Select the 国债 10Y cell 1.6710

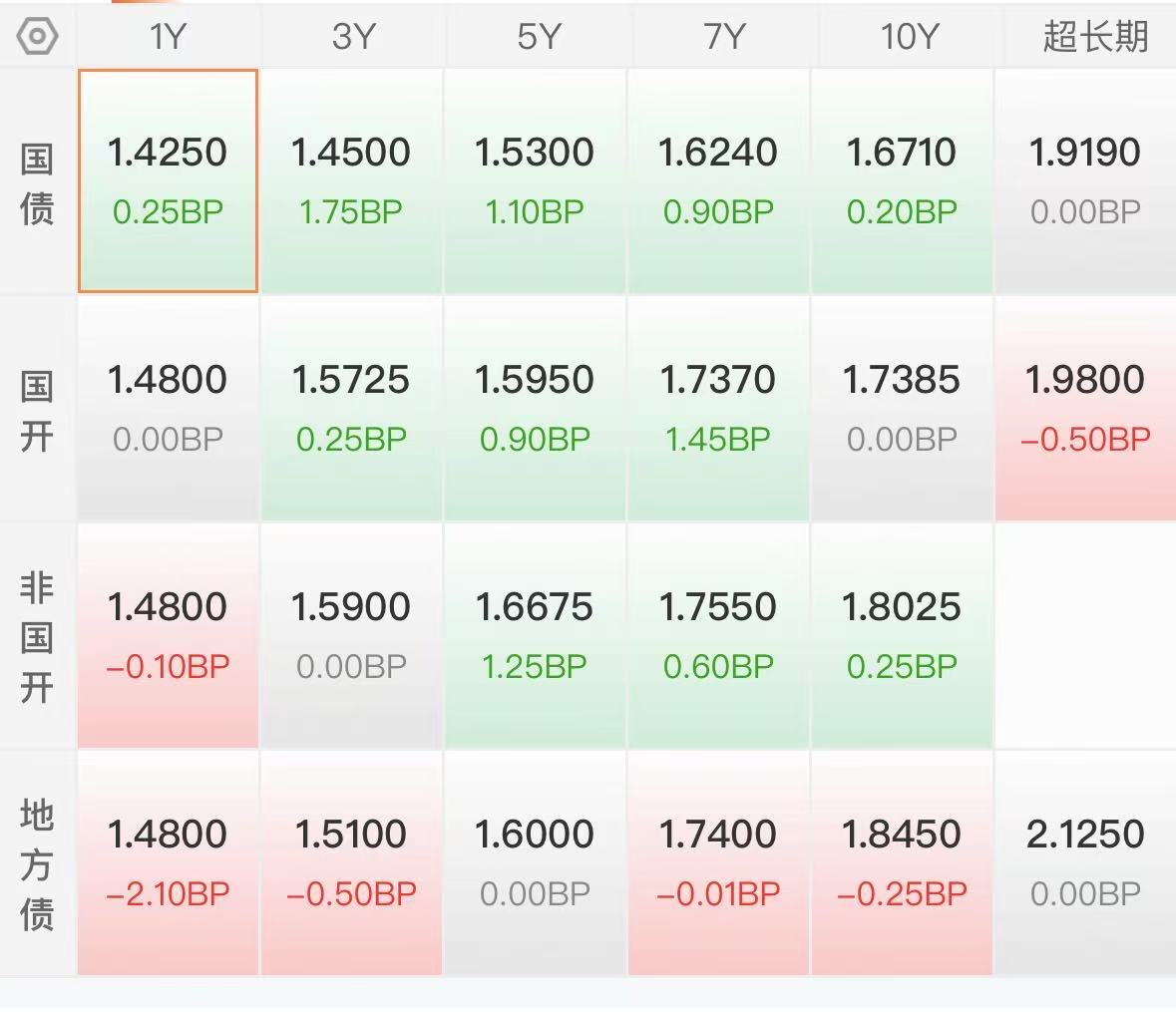point(902,180)
